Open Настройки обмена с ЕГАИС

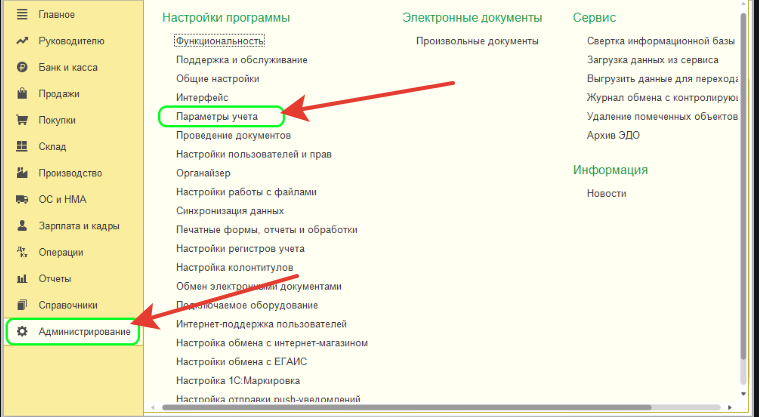pyautogui.click(x=242, y=362)
